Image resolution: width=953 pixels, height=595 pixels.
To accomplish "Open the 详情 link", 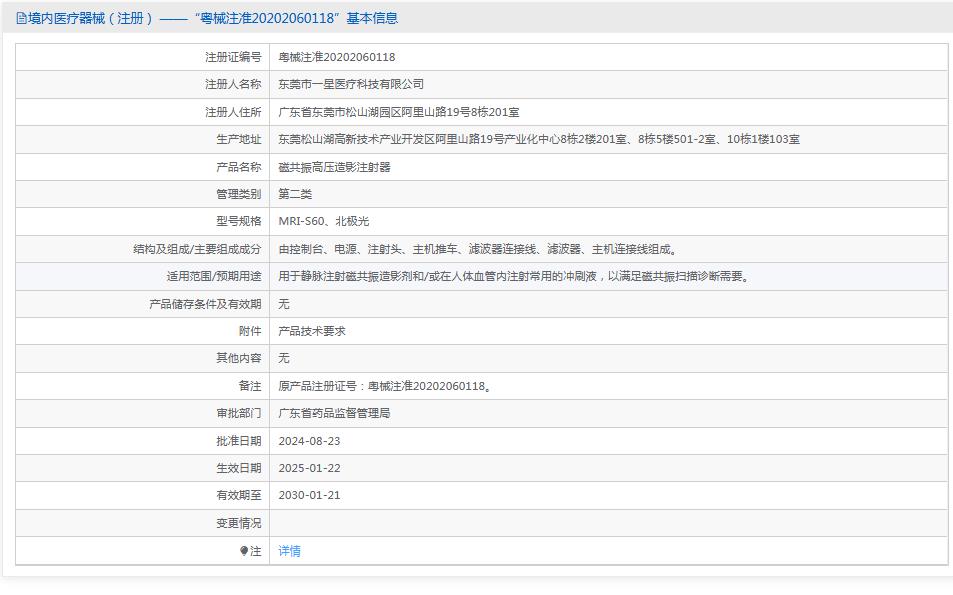I will point(288,550).
